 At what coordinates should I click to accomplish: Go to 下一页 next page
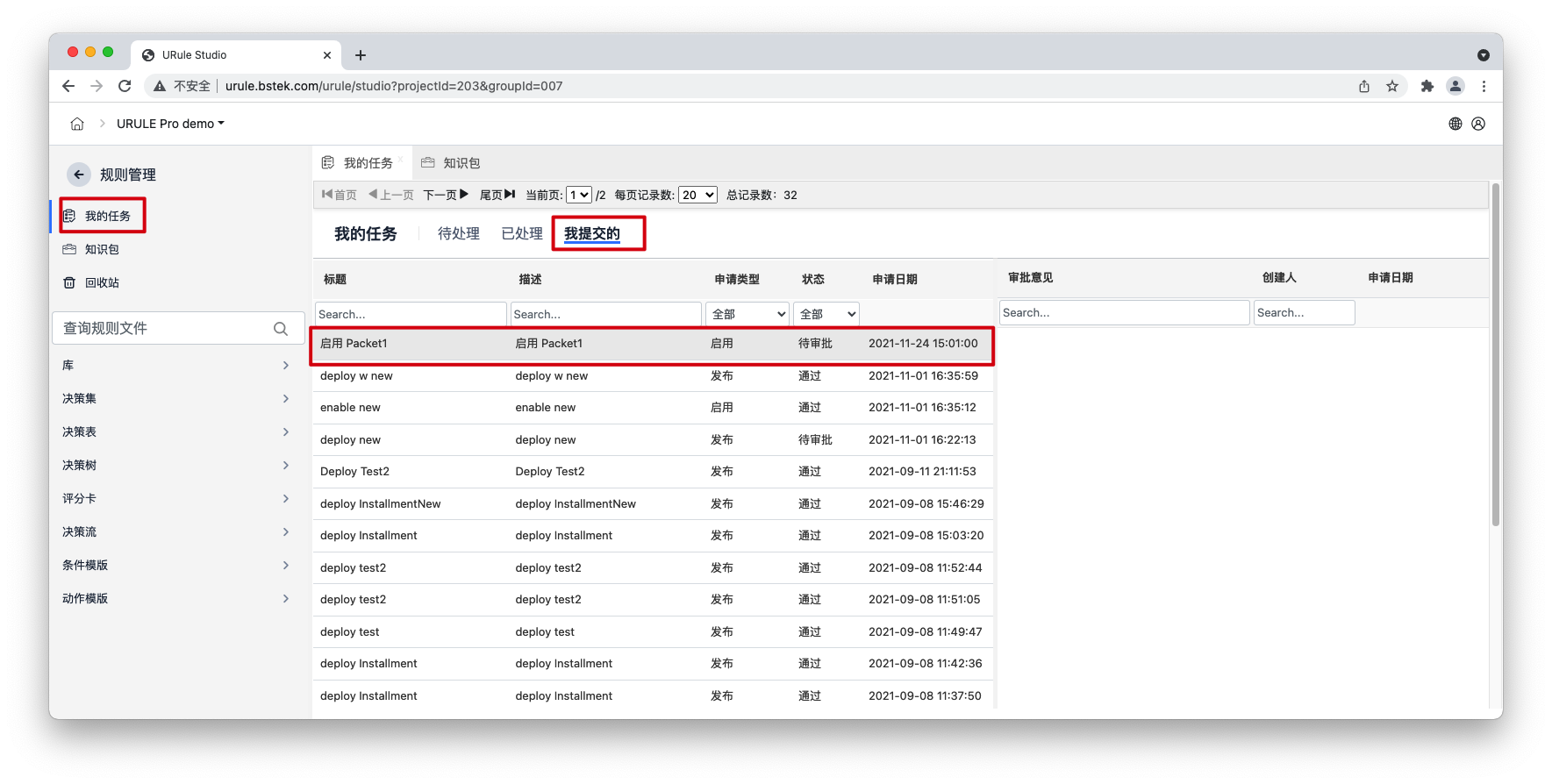[x=446, y=195]
